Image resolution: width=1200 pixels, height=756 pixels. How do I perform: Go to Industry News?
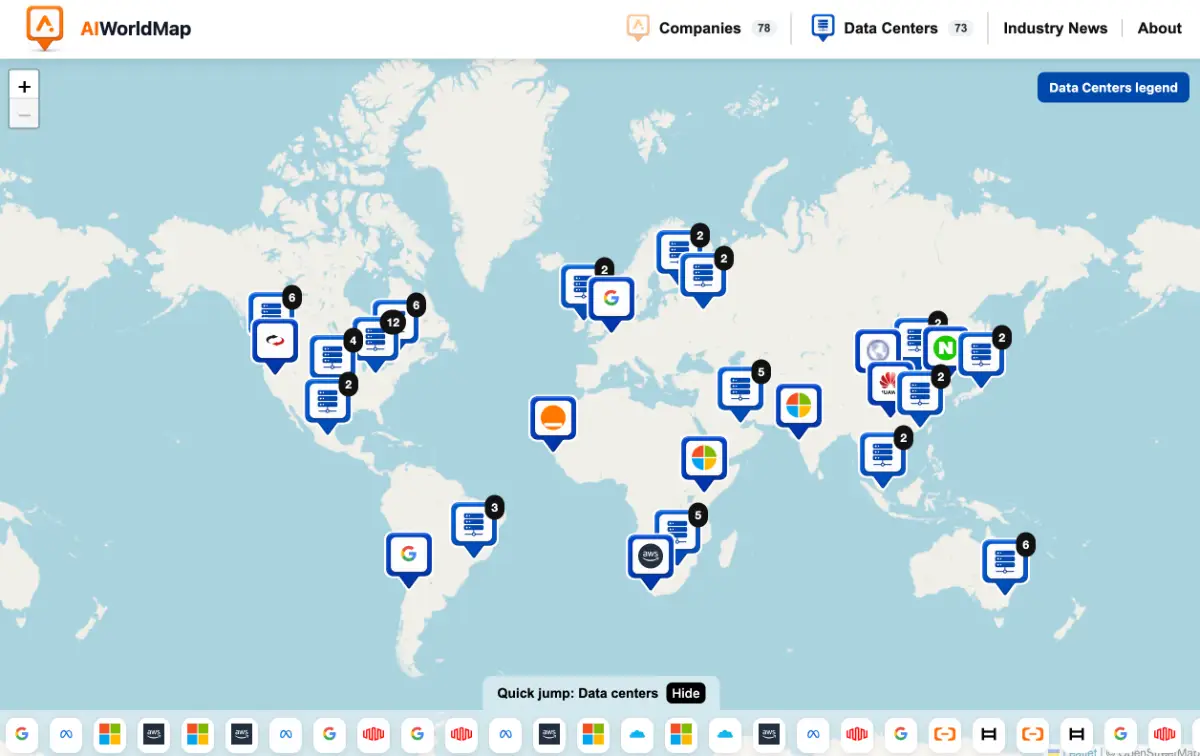1055,28
